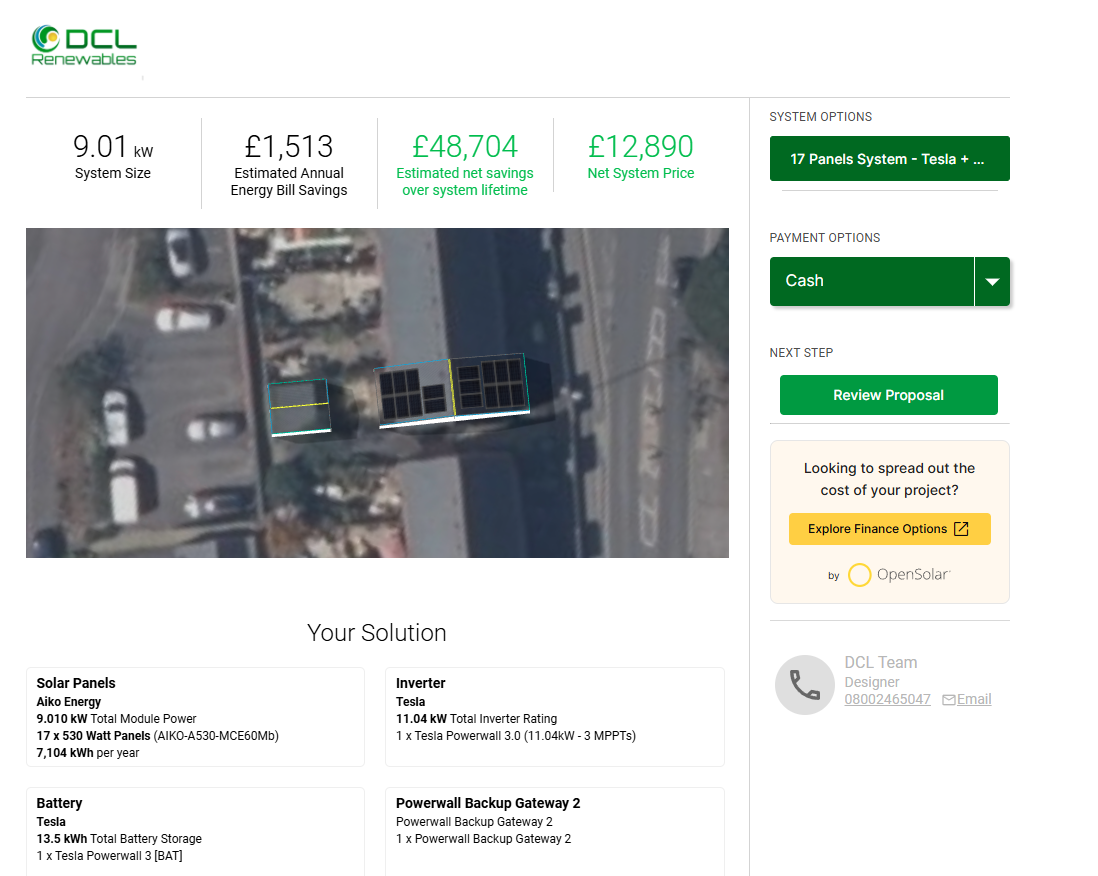The width and height of the screenshot is (1098, 876).
Task: Click 1 x Powerwall Backup Gateway 2 line
Action: (483, 839)
